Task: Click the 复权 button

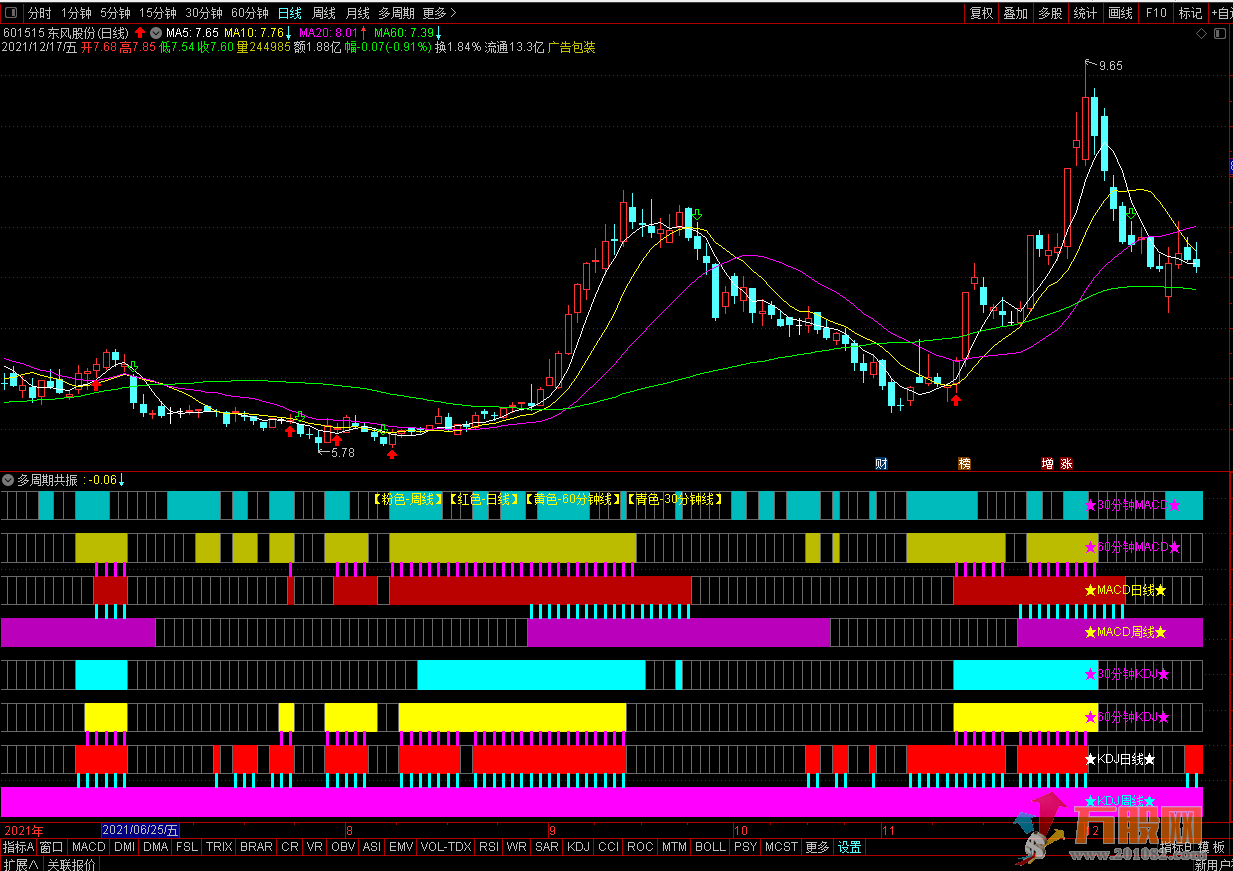Action: pos(982,13)
